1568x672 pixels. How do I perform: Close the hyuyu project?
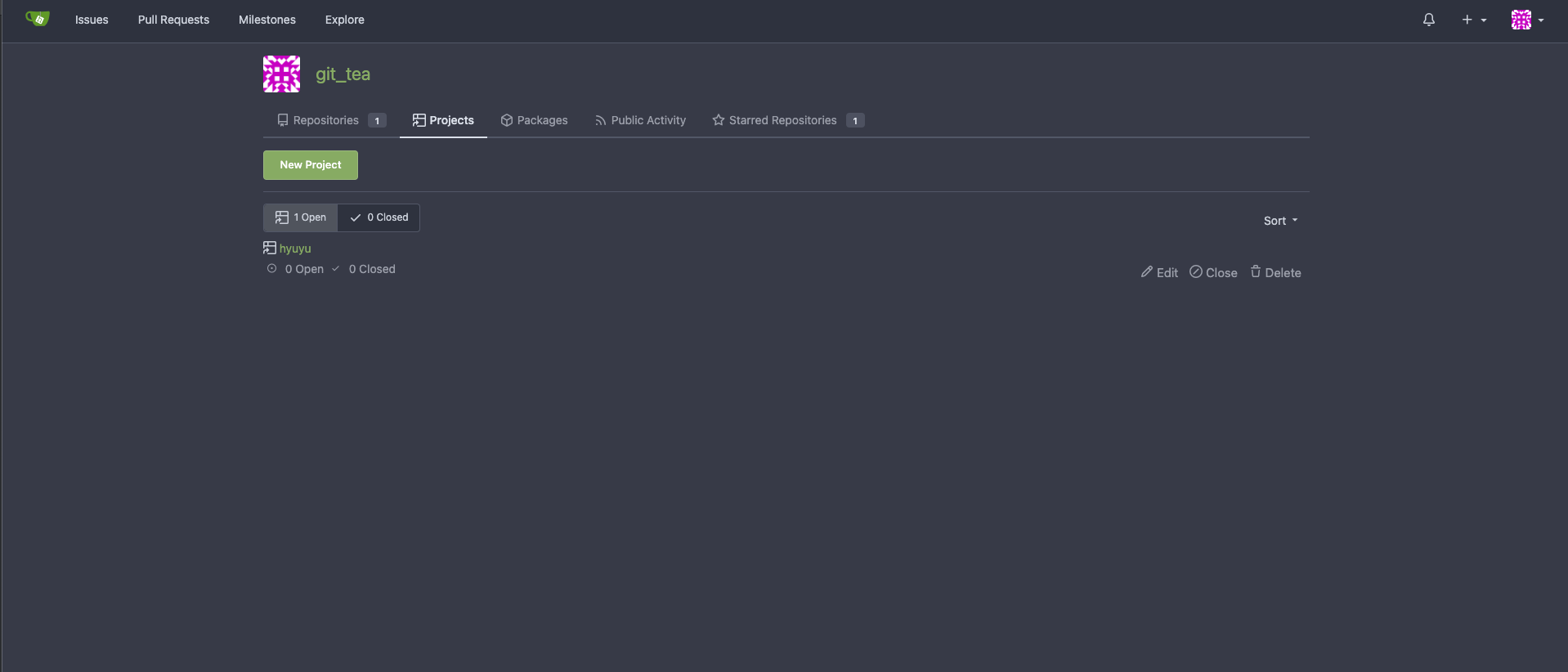click(x=1213, y=272)
